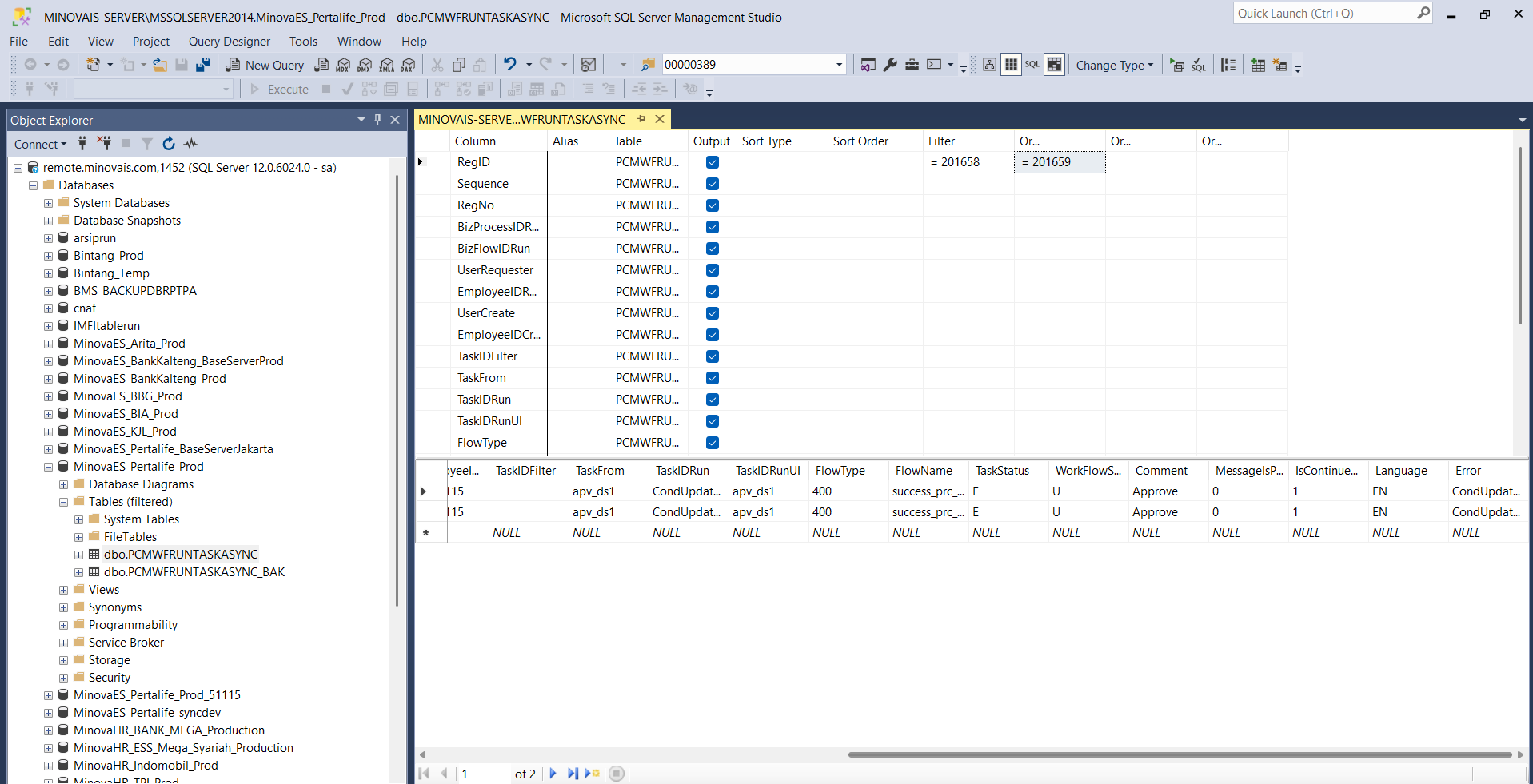
Task: Uncheck Output for RegID row
Action: [713, 162]
